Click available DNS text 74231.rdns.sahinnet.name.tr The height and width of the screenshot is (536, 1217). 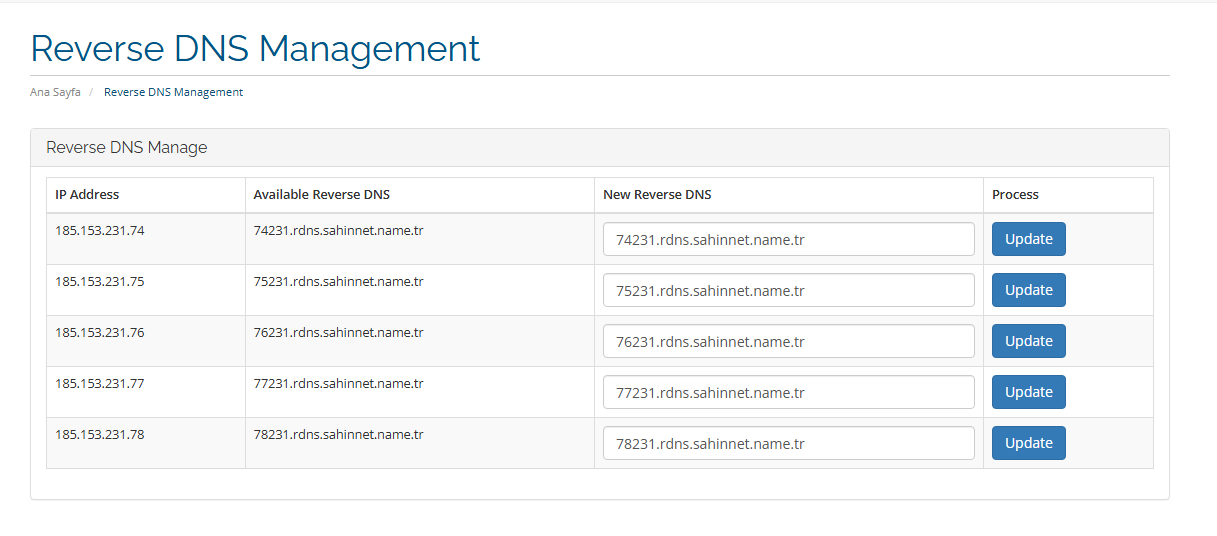pyautogui.click(x=338, y=230)
